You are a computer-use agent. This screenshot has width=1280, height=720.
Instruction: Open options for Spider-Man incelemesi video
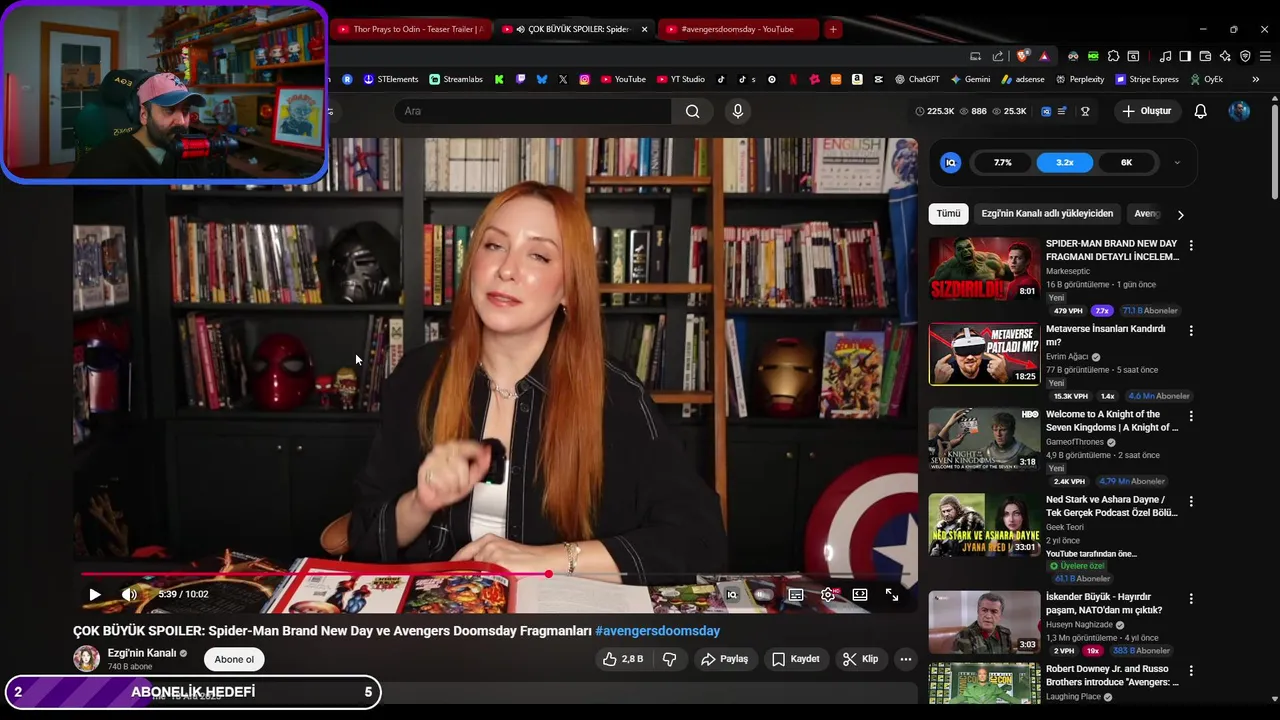(x=1190, y=245)
